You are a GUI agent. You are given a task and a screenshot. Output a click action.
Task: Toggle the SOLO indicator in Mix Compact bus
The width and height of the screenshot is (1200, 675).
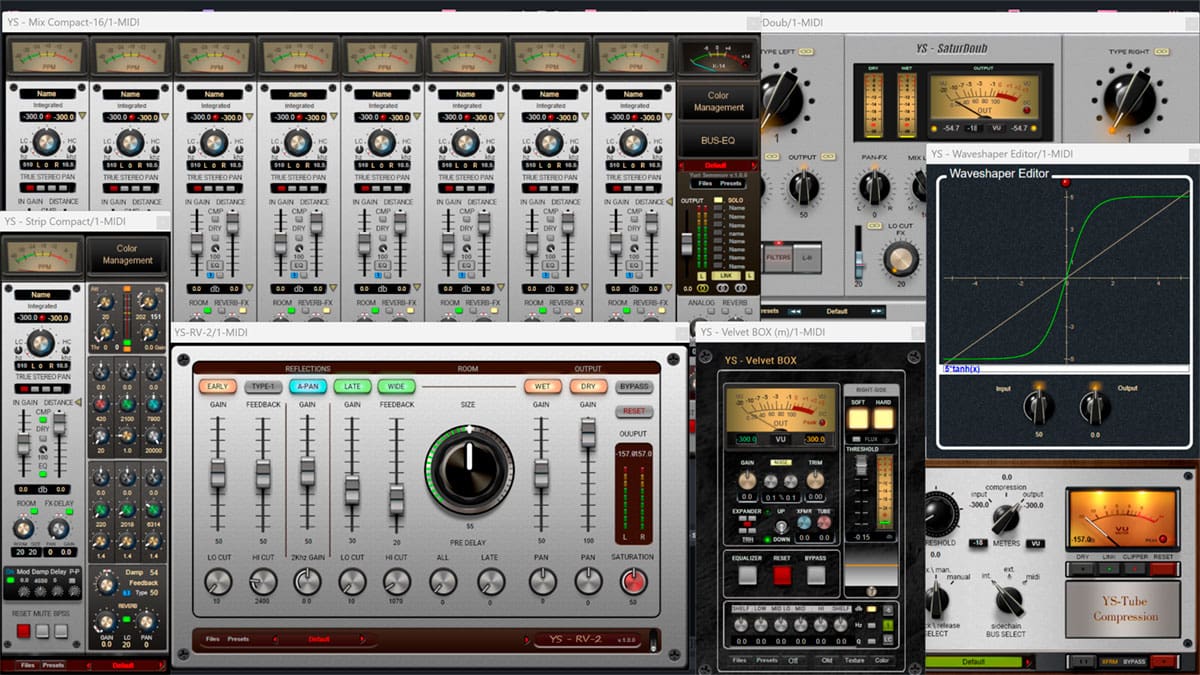(x=717, y=201)
